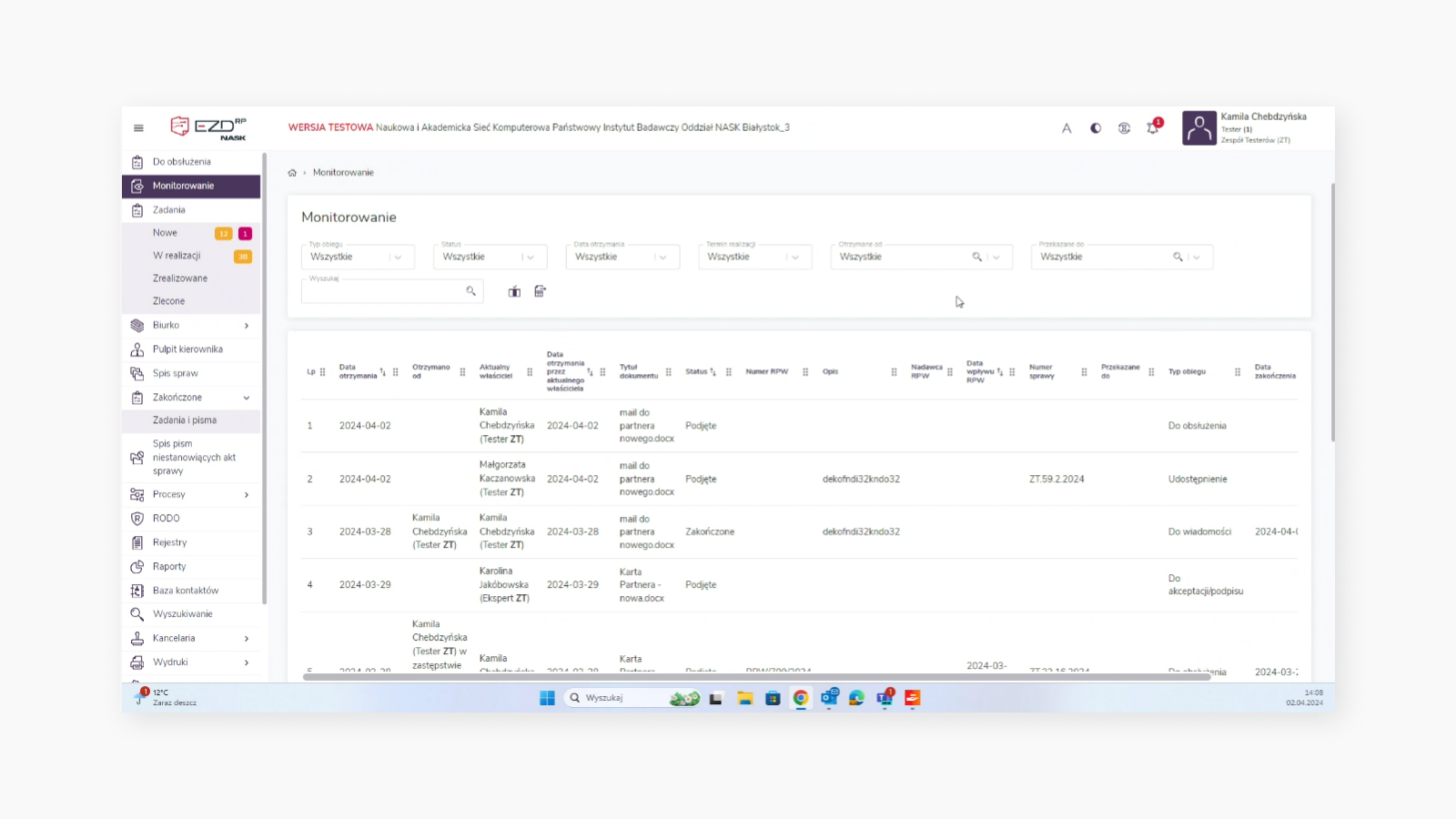Screen dimensions: 1456x819
Task: Open the hamburger menu beside EZD logo
Action: (x=138, y=128)
